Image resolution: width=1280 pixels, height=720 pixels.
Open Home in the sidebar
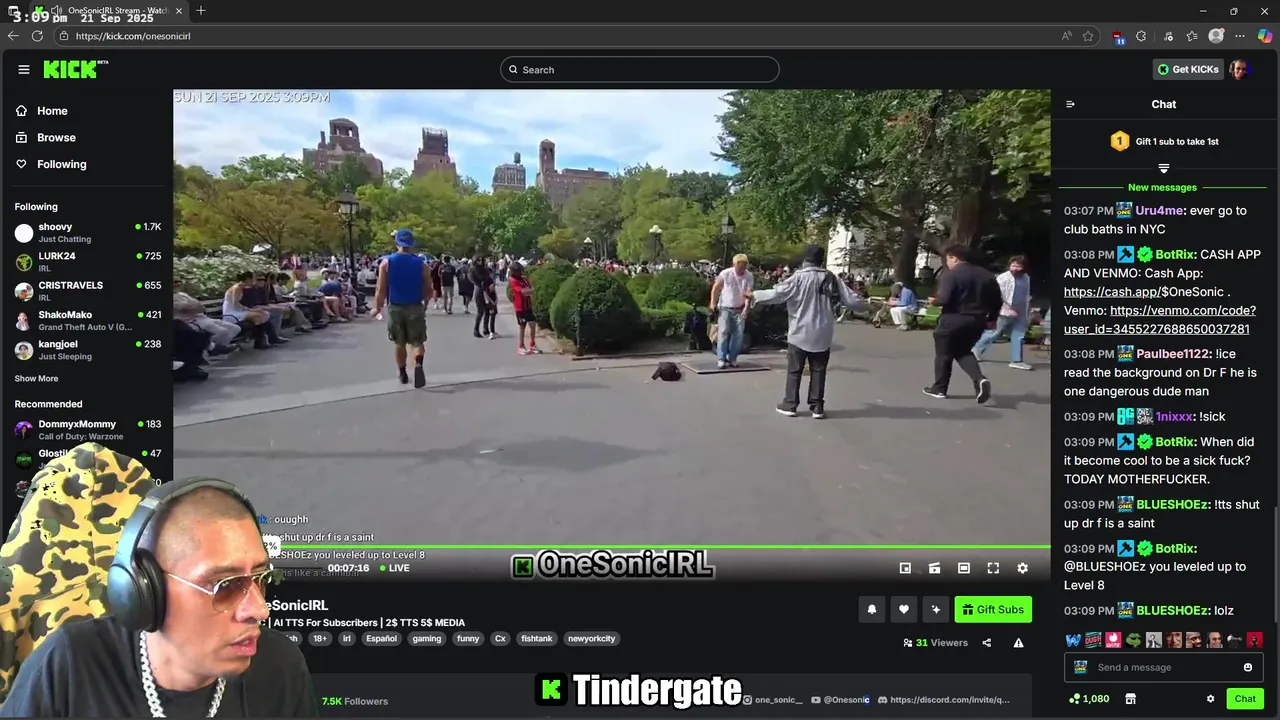42,111
